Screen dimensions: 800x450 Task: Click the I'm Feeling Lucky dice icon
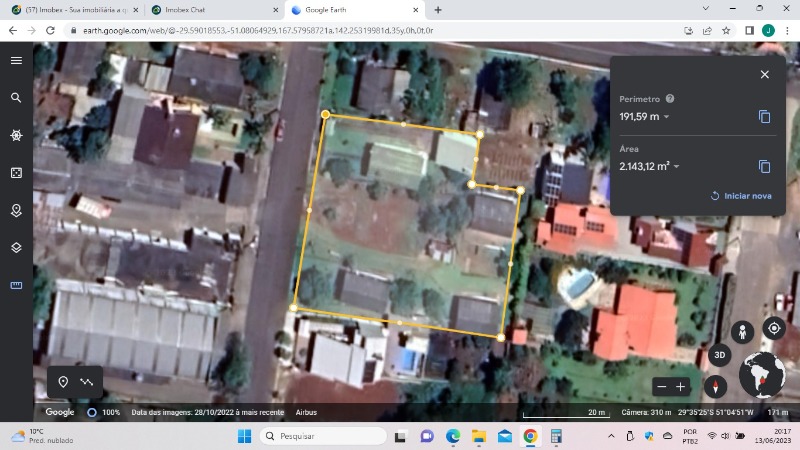pos(16,173)
